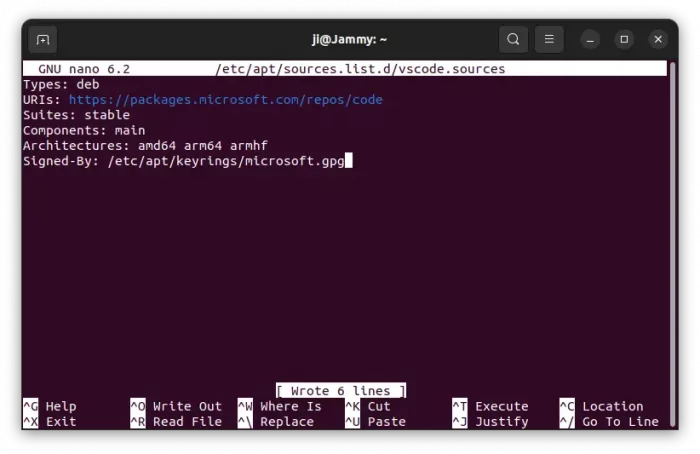Click the ^O Write Out shortcut
700x454 pixels.
176,406
